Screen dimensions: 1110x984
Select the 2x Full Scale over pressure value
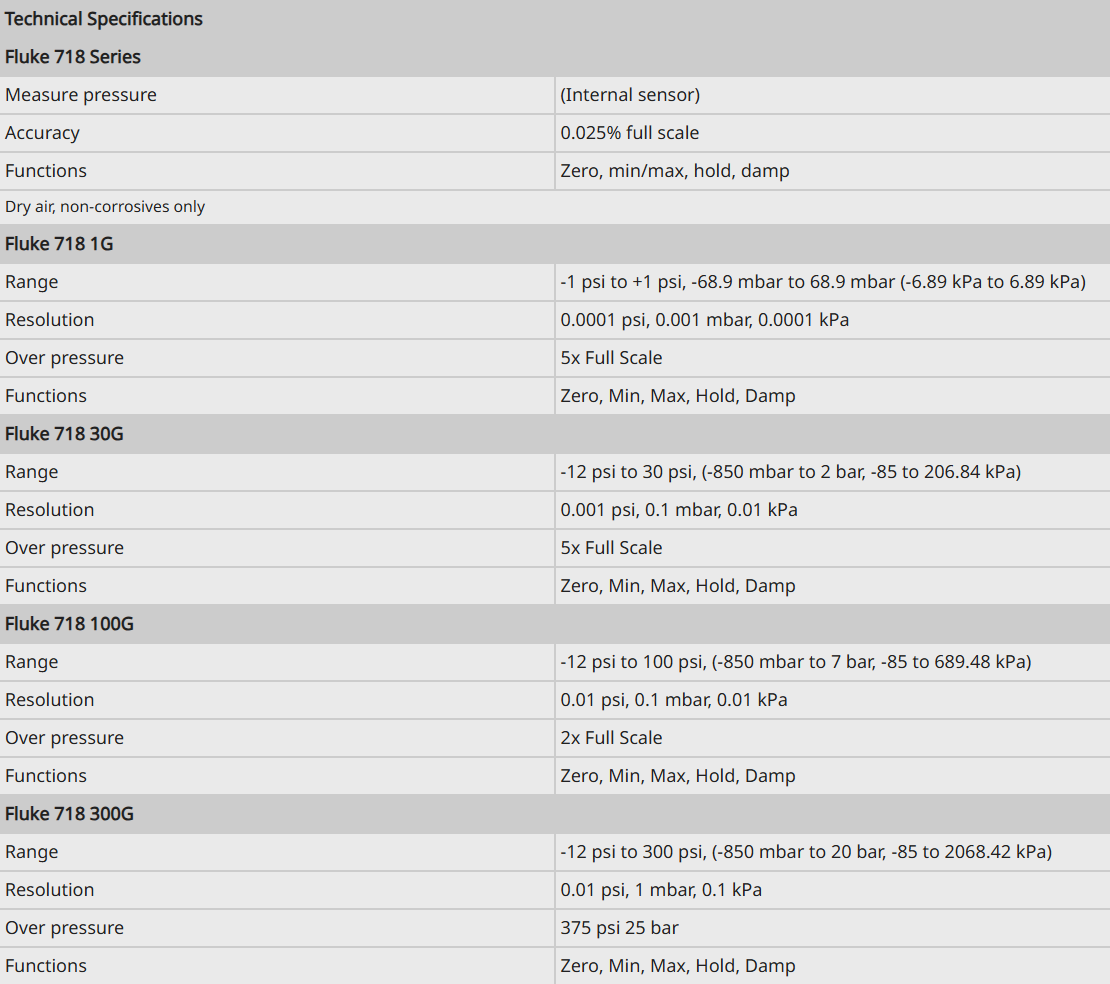pos(611,738)
